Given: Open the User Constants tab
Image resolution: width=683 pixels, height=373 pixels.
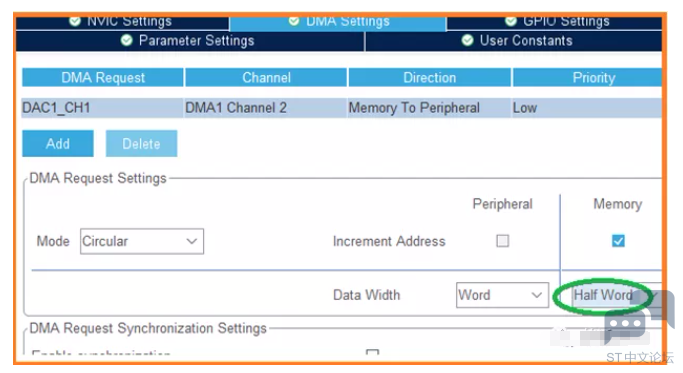Looking at the screenshot, I should 514,41.
